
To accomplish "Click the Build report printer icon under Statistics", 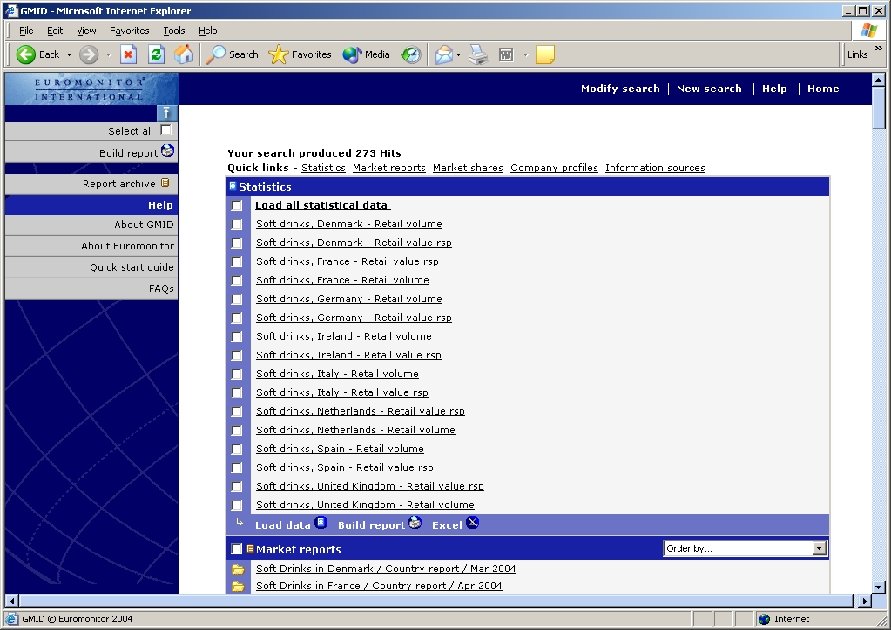I will tap(415, 522).
